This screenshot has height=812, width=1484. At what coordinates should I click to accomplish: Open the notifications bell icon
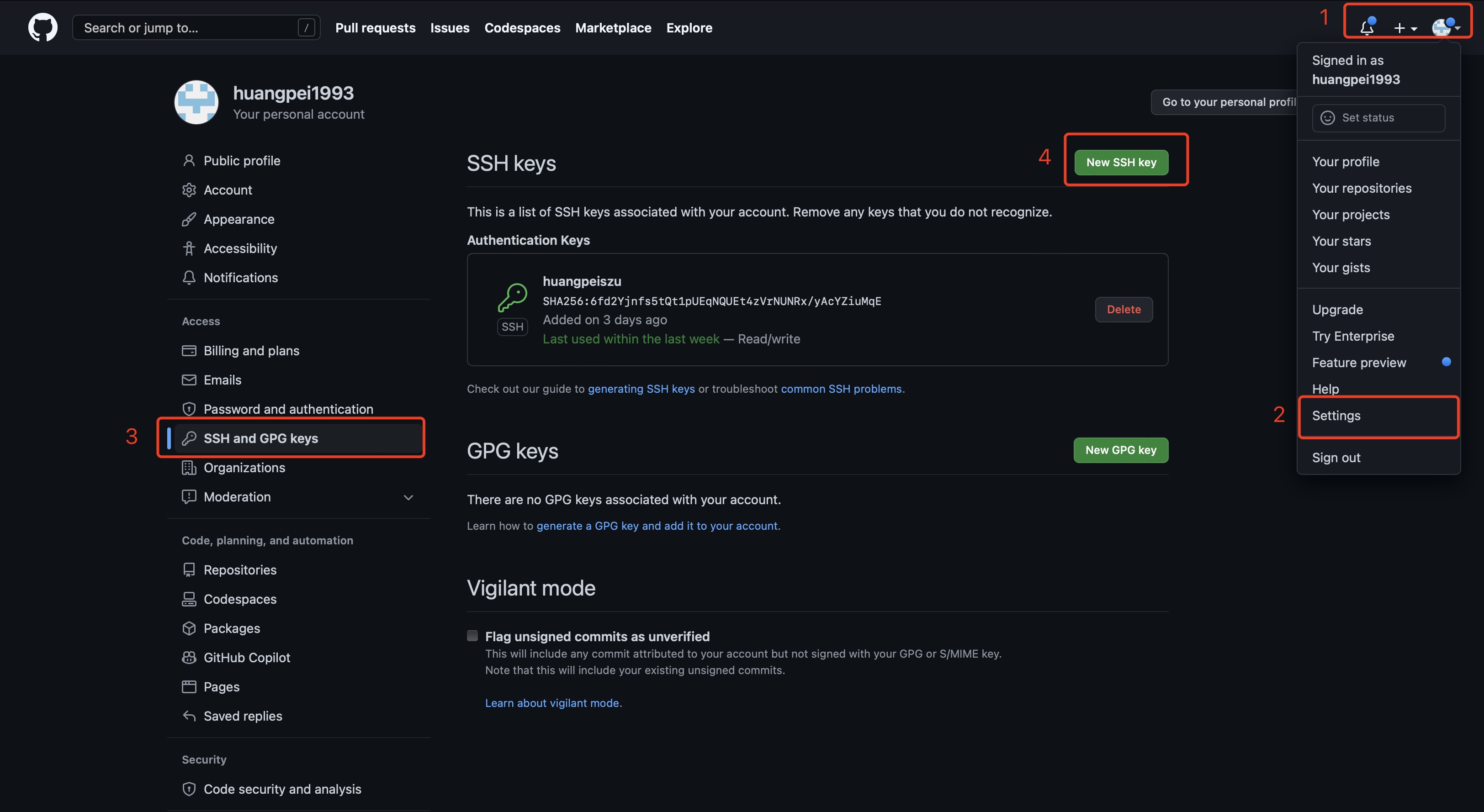1367,27
